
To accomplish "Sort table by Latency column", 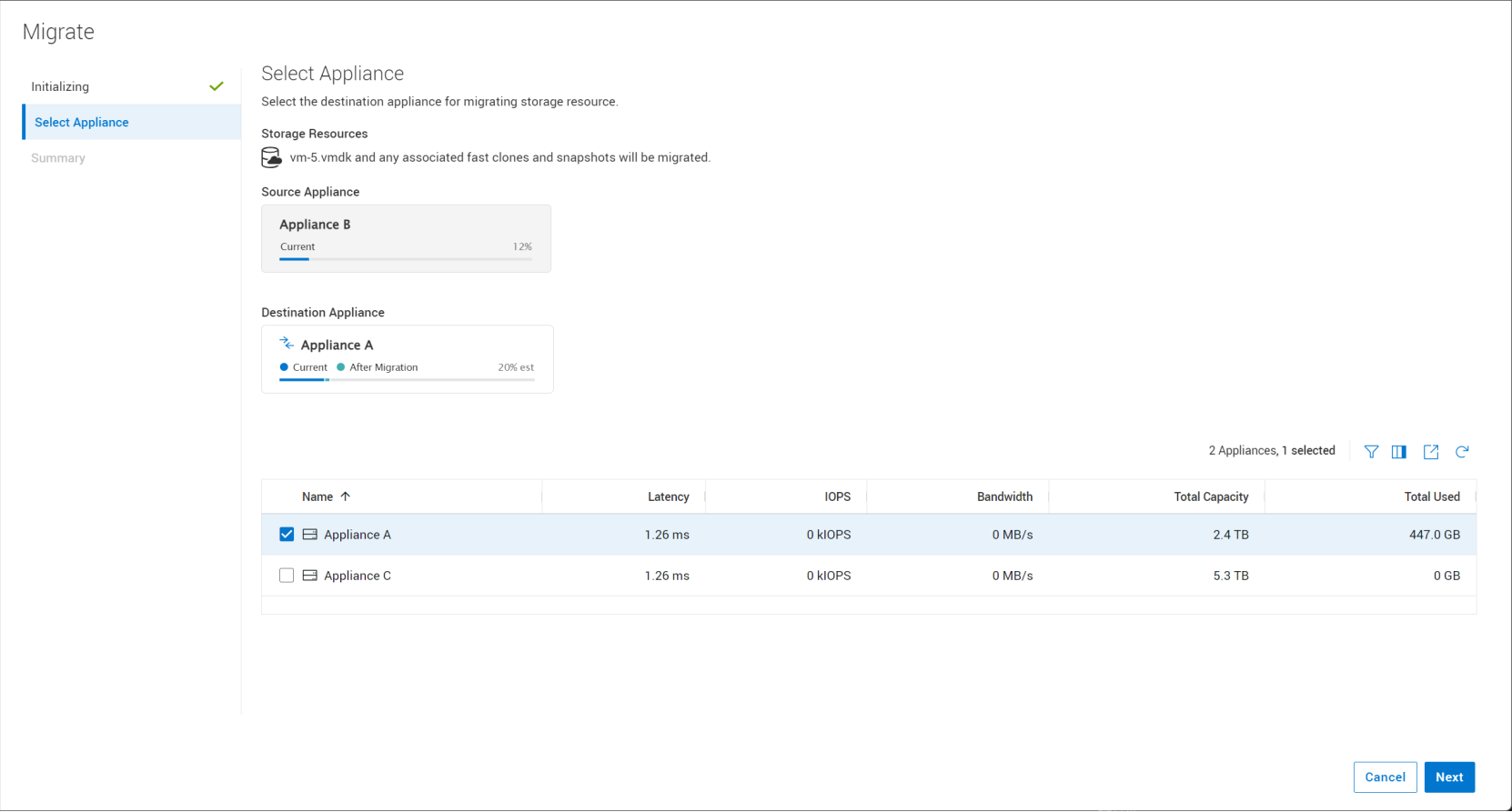I will click(x=669, y=496).
